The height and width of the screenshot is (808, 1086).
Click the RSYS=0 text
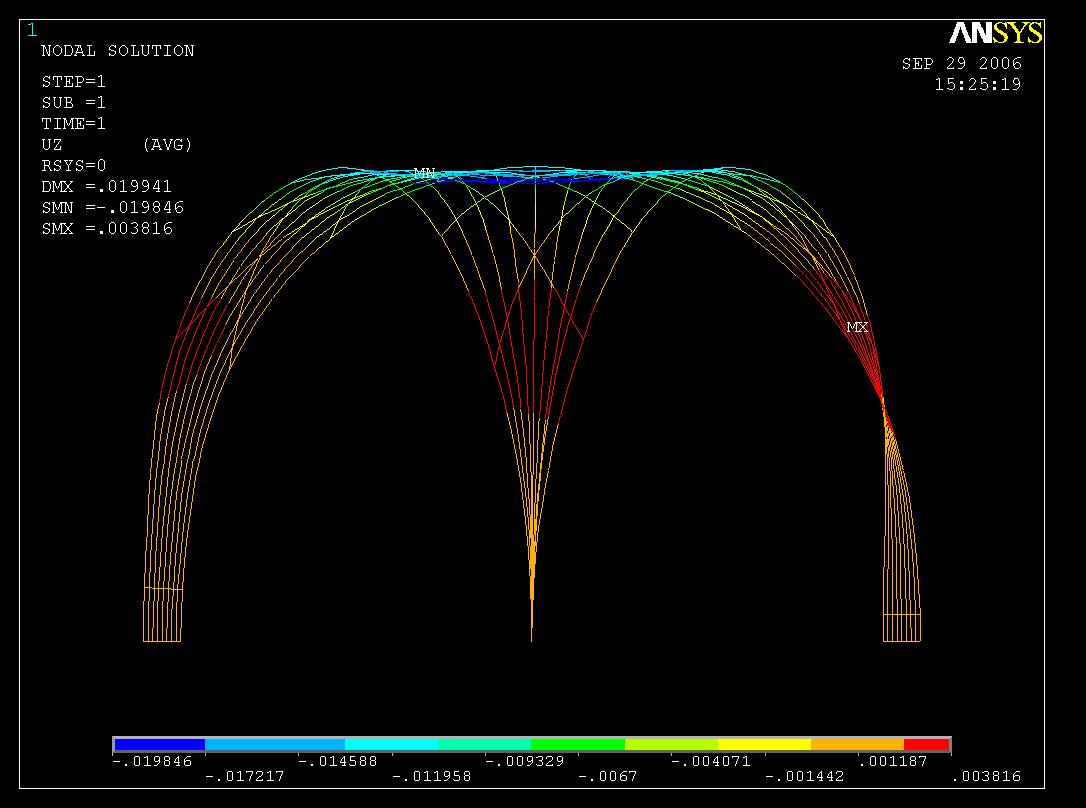pos(73,165)
